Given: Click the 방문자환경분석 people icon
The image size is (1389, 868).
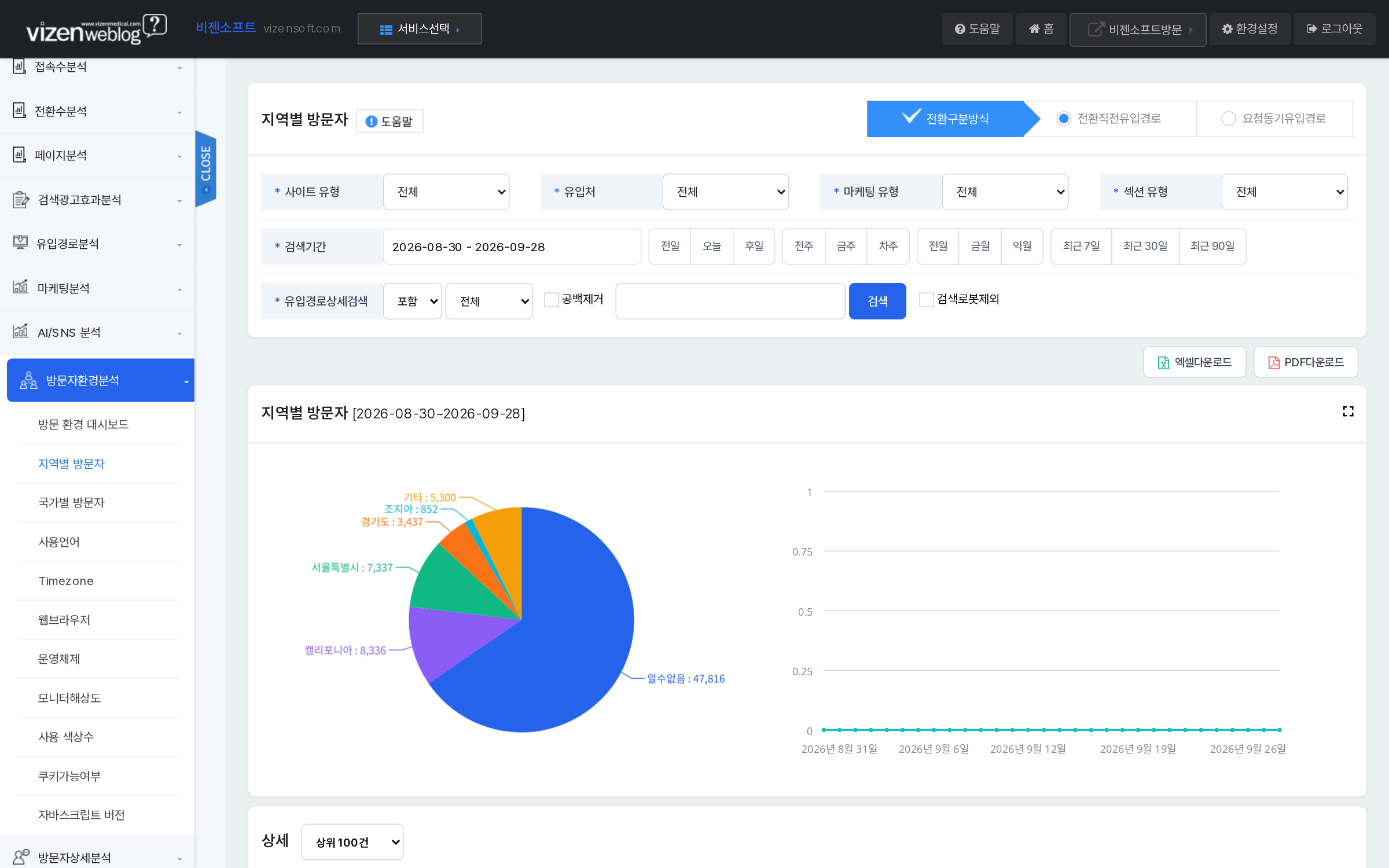Looking at the screenshot, I should (x=28, y=380).
